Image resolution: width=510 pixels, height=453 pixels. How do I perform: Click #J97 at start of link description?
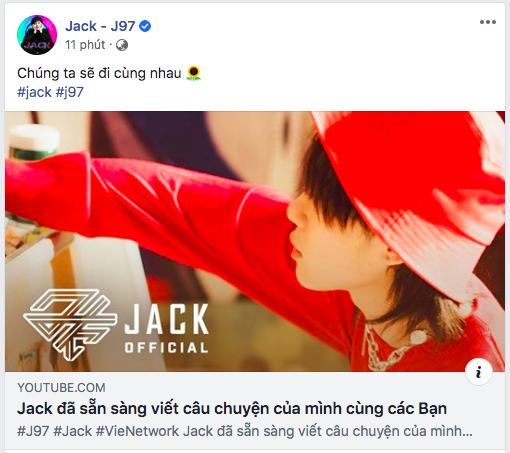(x=33, y=431)
